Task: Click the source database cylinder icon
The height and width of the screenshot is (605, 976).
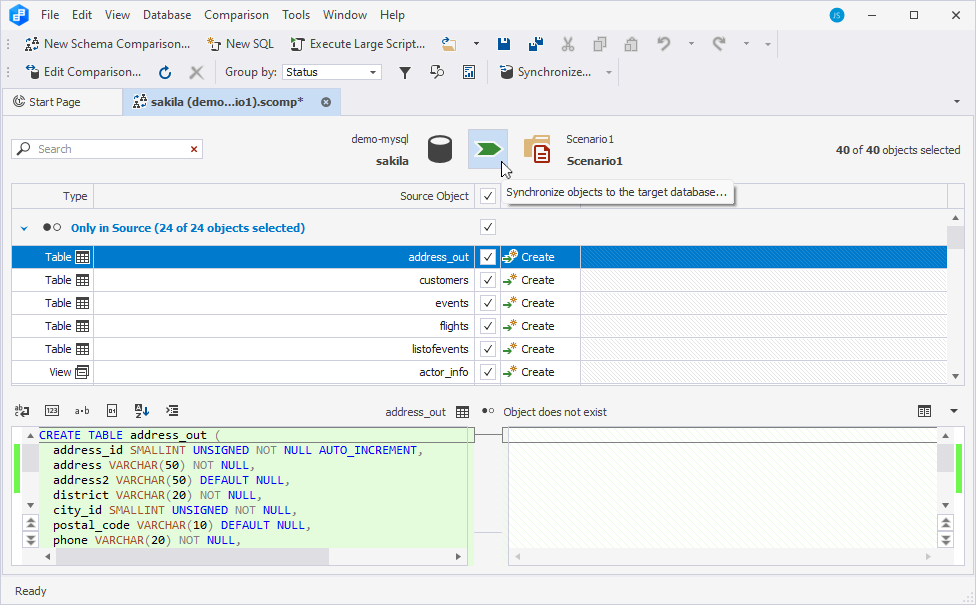Action: point(440,149)
